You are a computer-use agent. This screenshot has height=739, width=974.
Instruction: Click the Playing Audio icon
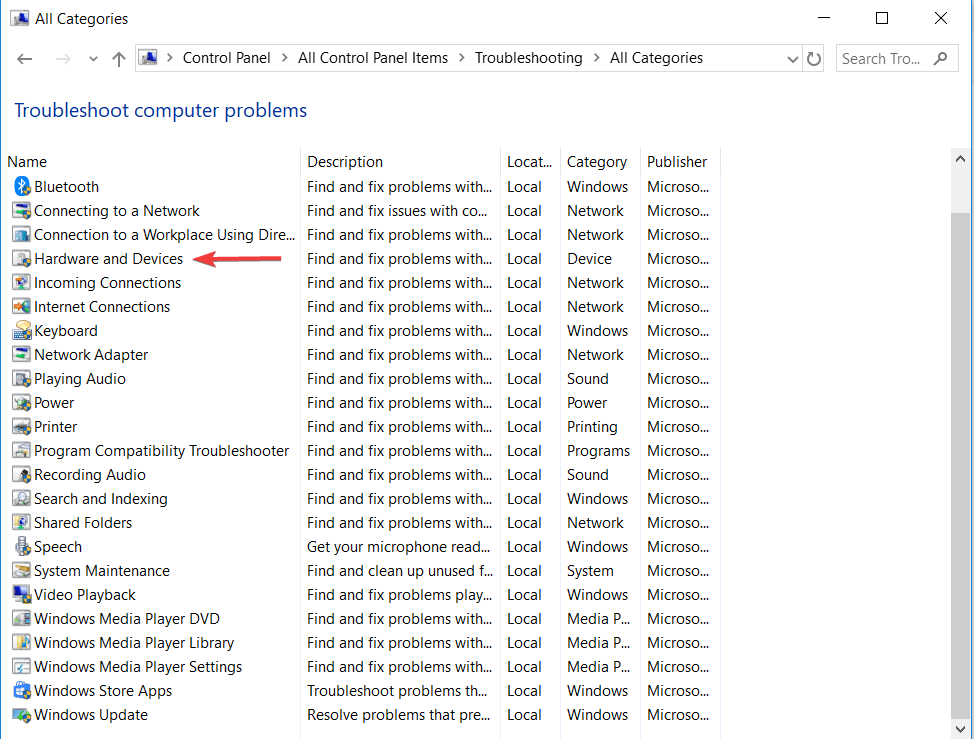pyautogui.click(x=22, y=379)
